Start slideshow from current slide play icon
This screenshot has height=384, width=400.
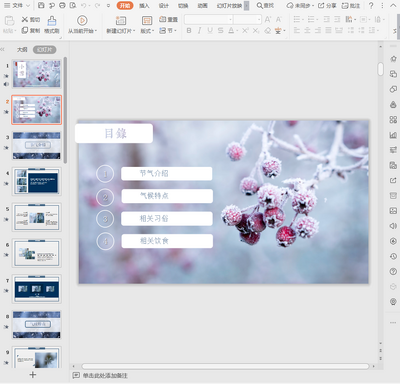pos(82,20)
